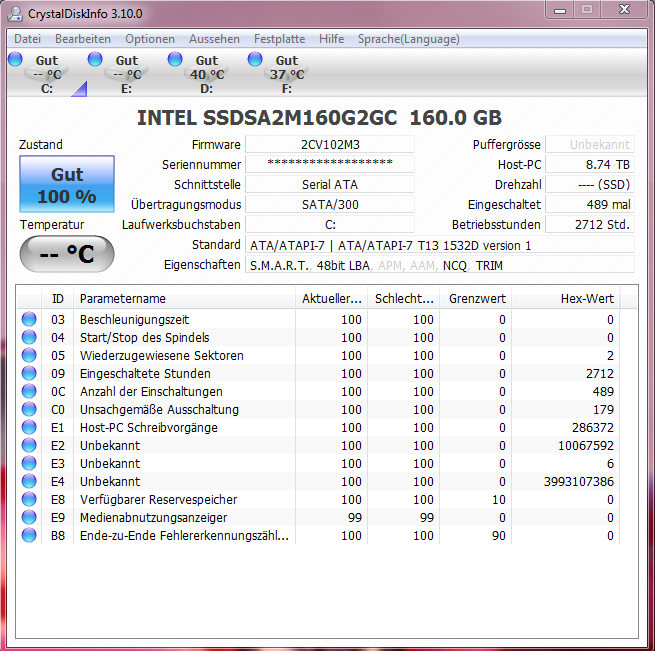This screenshot has width=655, height=651.
Task: Click the masked Seriennummer field
Action: [x=330, y=164]
